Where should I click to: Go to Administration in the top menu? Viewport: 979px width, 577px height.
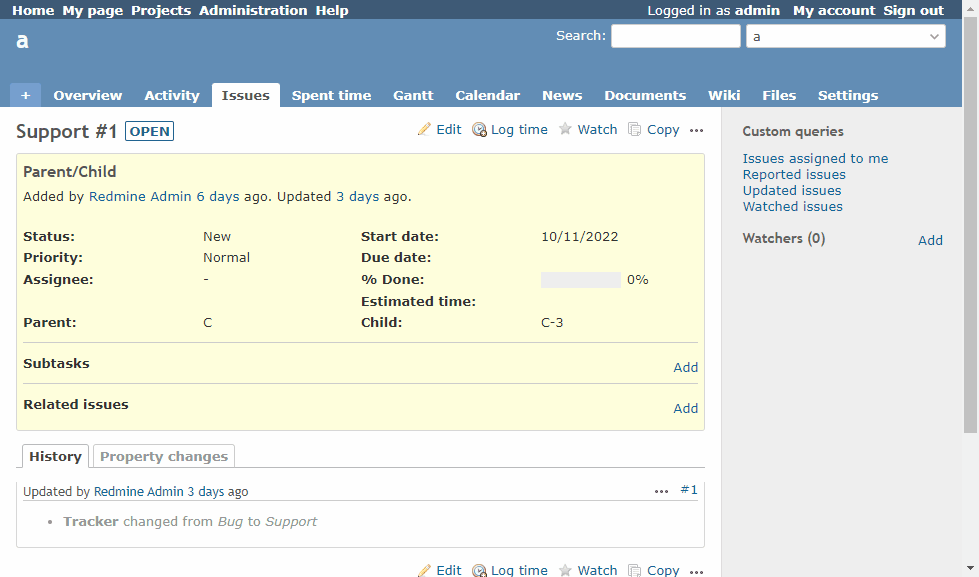point(253,10)
